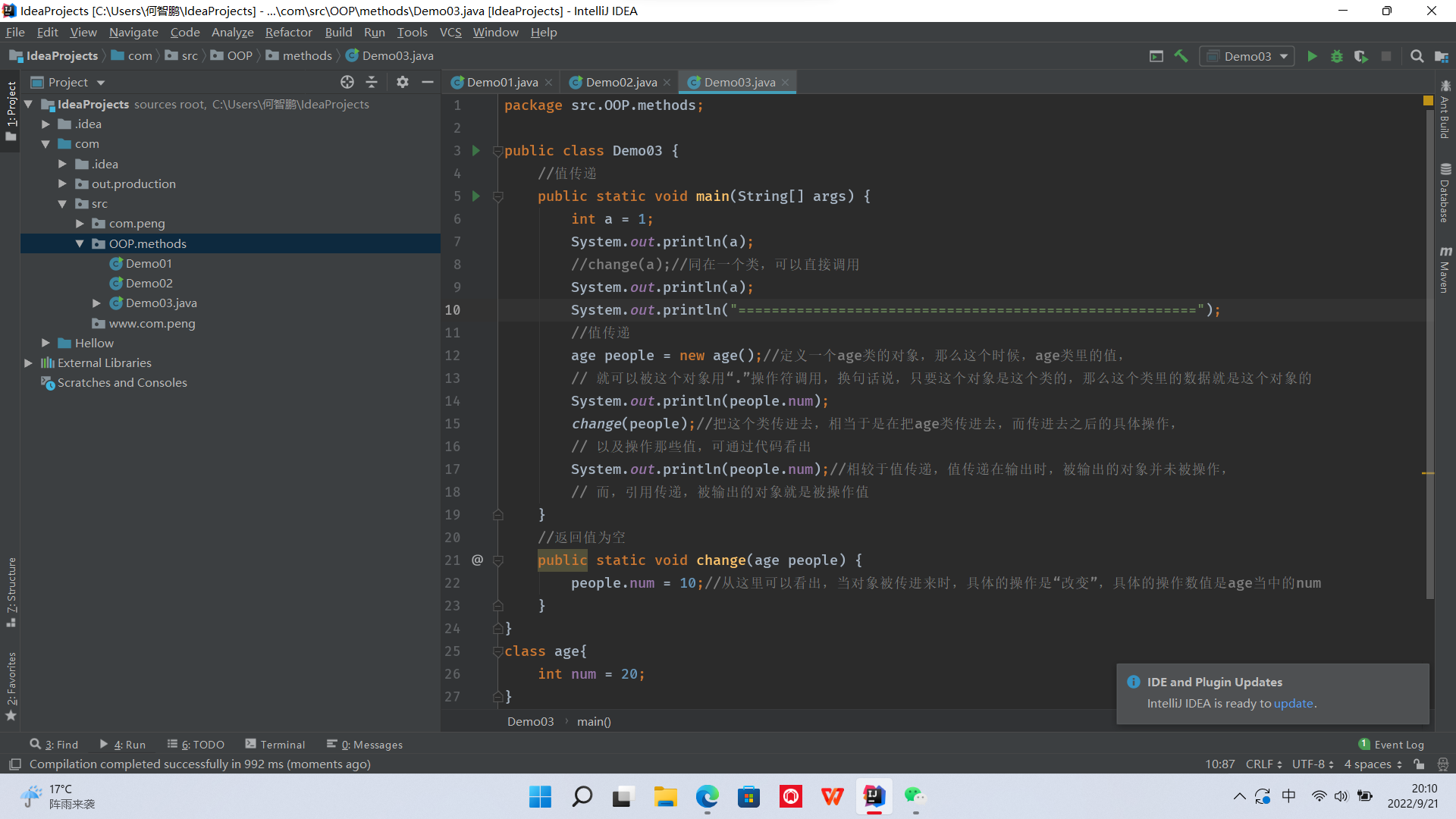The height and width of the screenshot is (819, 1456).
Task: Expand the Hellow folder node
Action: (x=45, y=343)
